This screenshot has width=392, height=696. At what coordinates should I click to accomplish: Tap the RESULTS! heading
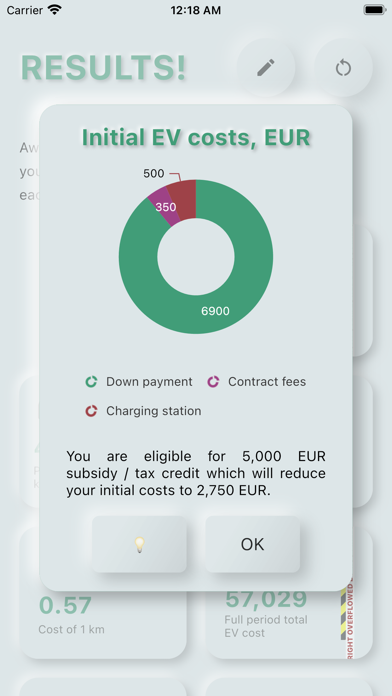[x=103, y=68]
